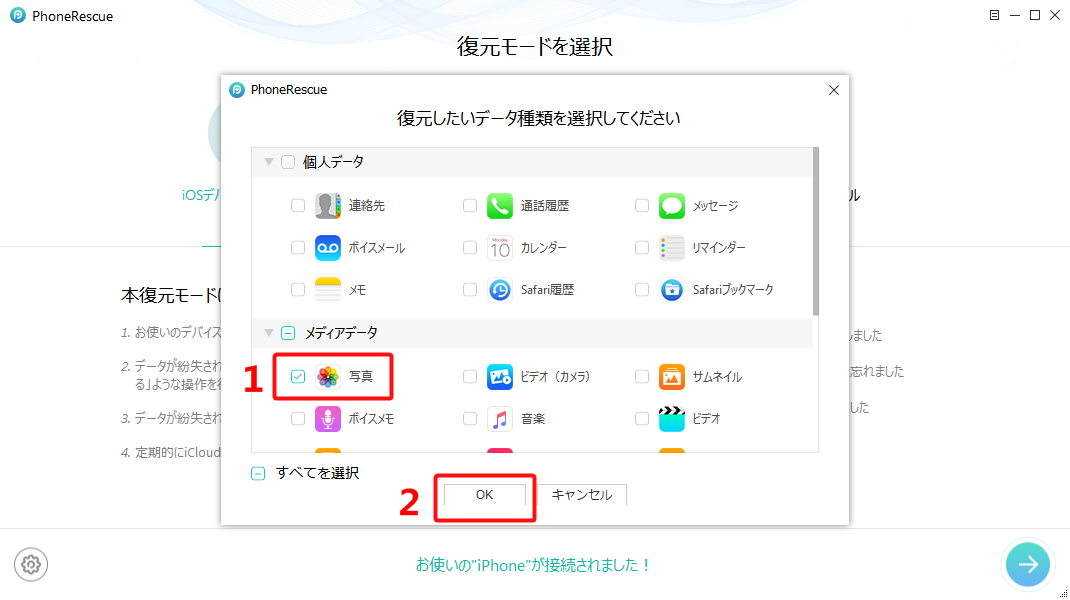This screenshot has width=1070, height=600.
Task: Click the PhoneRescue logo in the dialog title bar
Action: point(237,90)
